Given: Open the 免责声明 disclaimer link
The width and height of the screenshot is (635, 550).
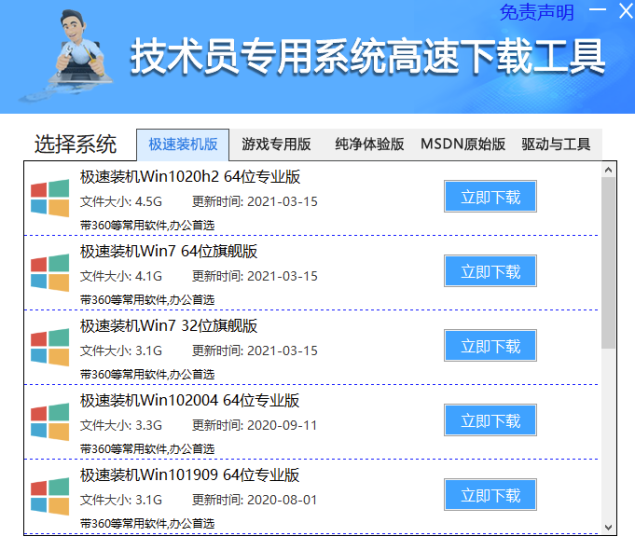Looking at the screenshot, I should 537,13.
